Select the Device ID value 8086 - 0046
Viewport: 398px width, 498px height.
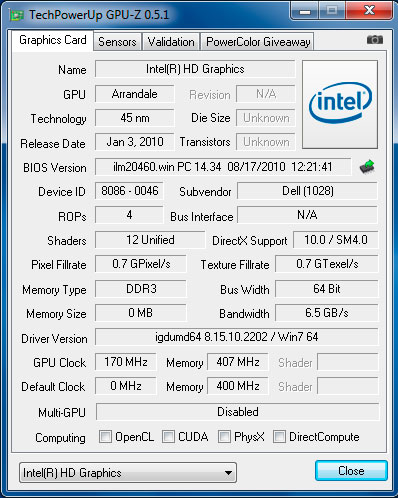pos(129,191)
